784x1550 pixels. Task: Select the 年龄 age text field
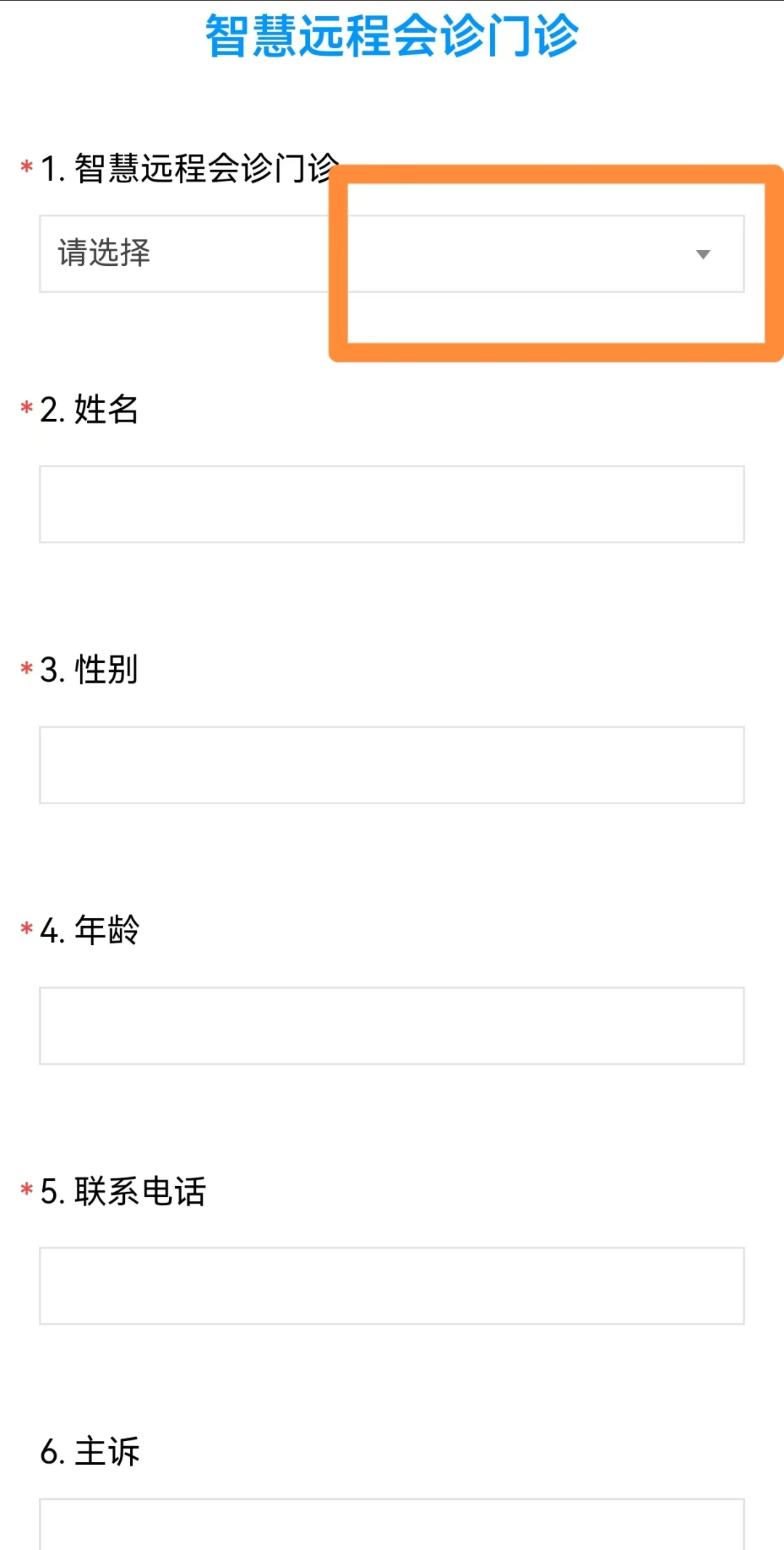(392, 1026)
